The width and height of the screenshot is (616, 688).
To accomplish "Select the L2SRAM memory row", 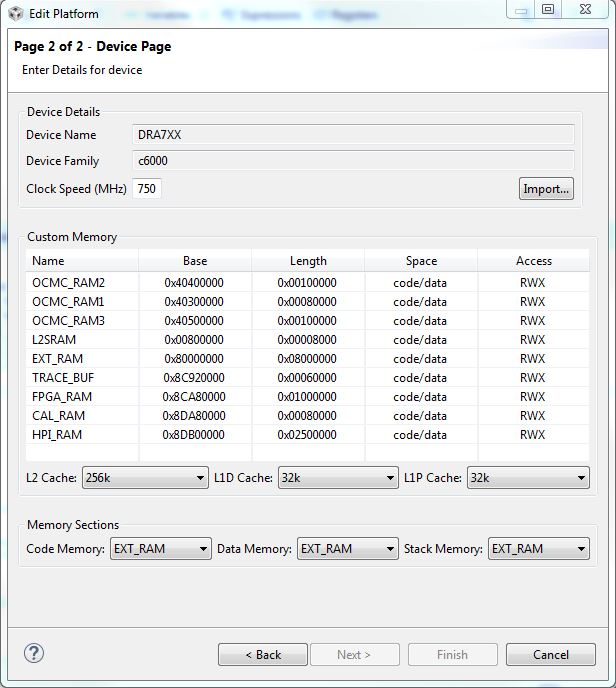I will (x=308, y=340).
